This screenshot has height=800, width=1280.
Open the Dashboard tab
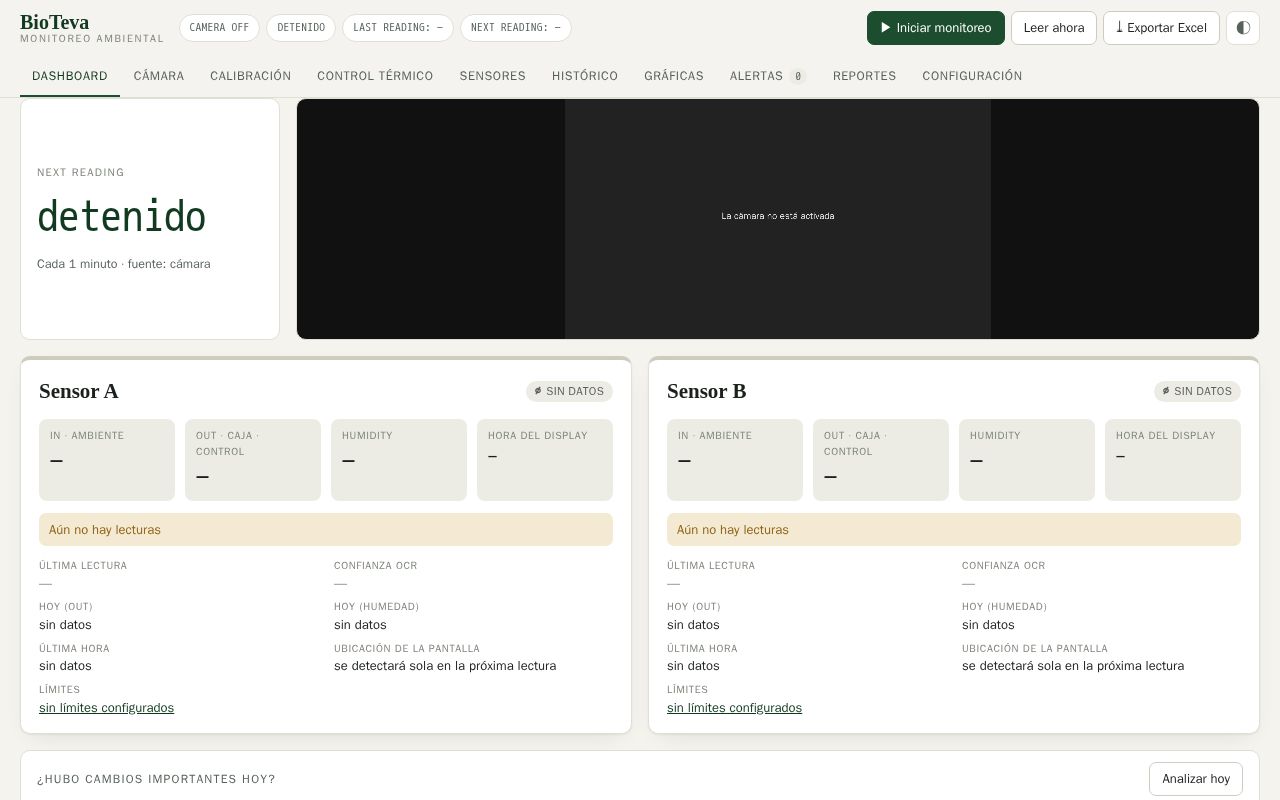coord(70,76)
